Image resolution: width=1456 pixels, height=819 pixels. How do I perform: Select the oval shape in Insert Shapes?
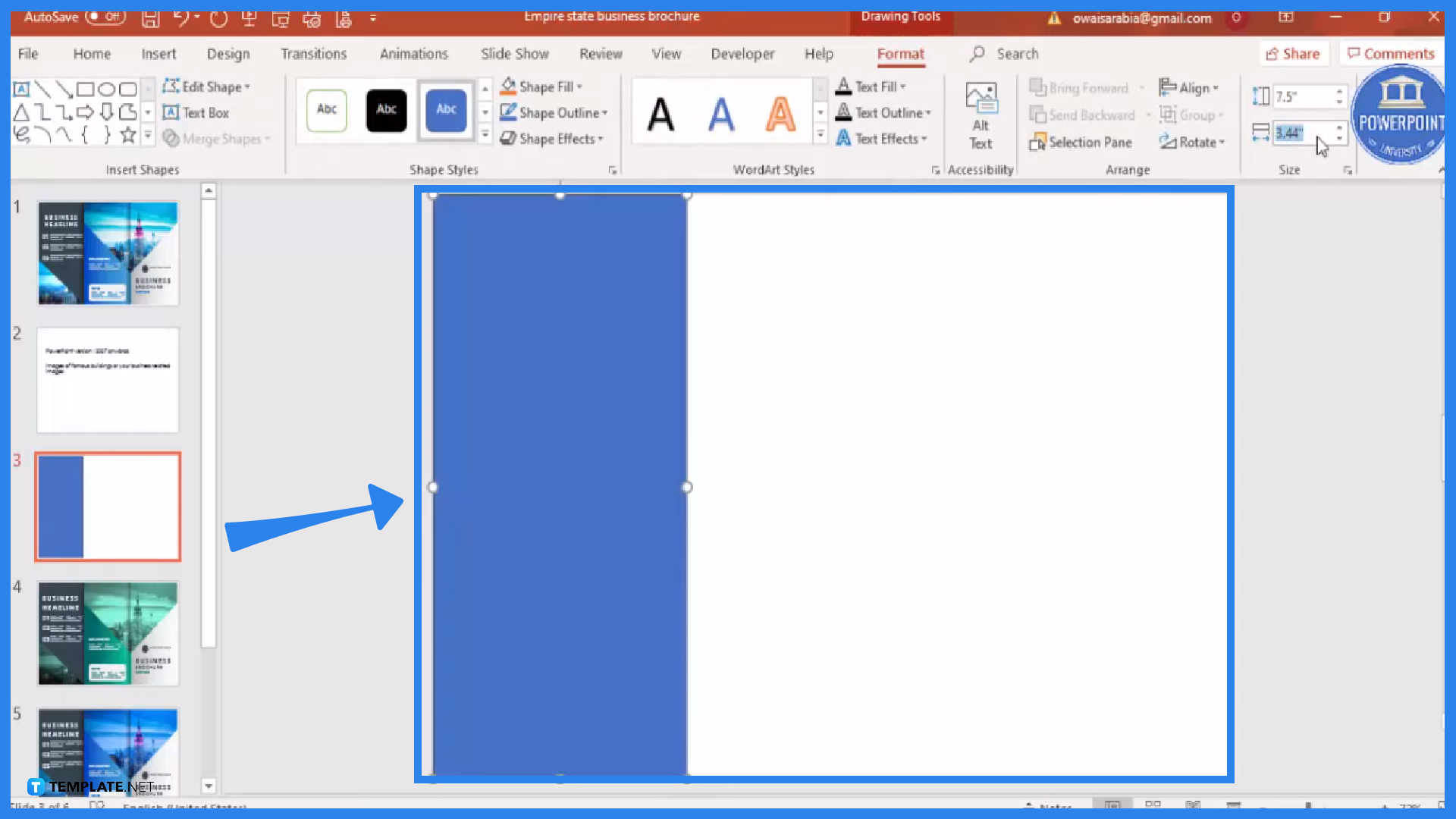107,88
